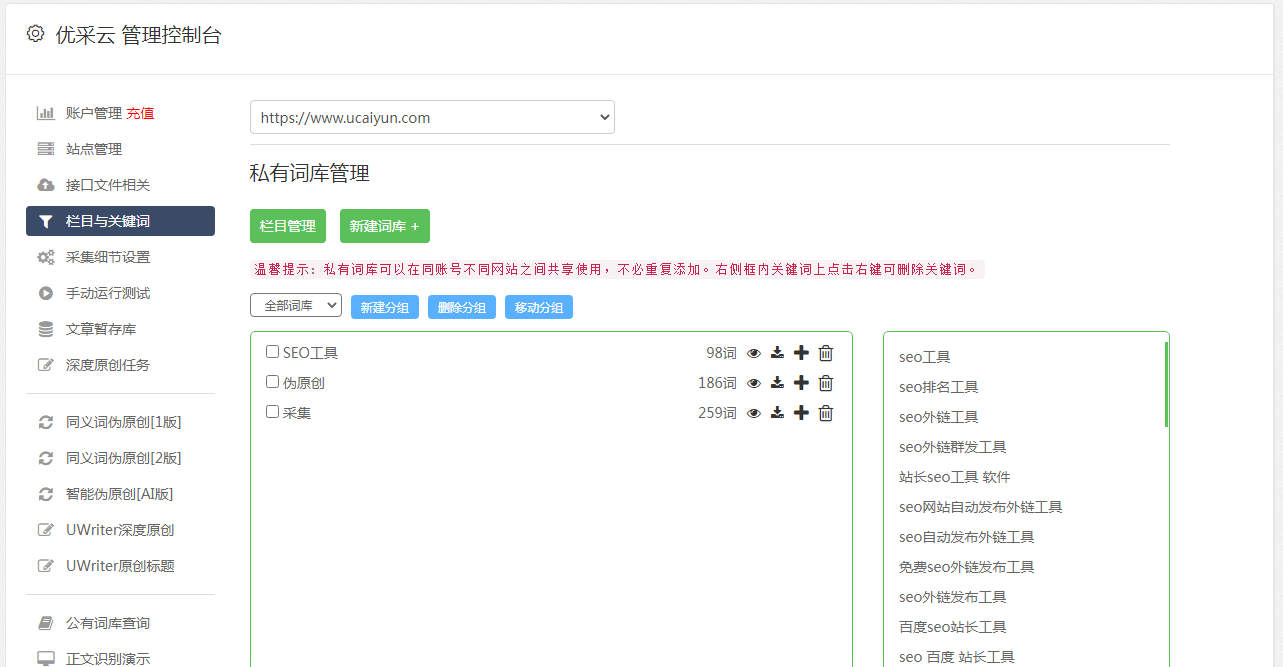The image size is (1283, 667).
Task: Open the website URL dropdown
Action: coord(432,117)
